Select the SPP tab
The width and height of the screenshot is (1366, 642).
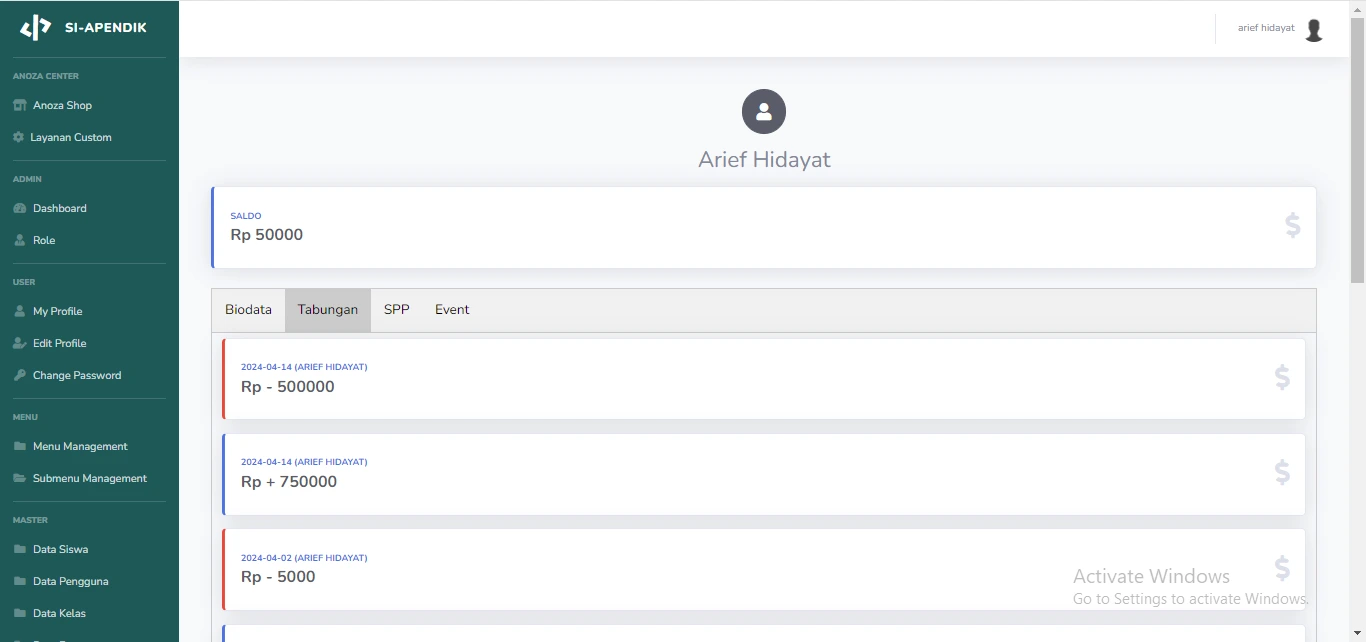pos(397,310)
